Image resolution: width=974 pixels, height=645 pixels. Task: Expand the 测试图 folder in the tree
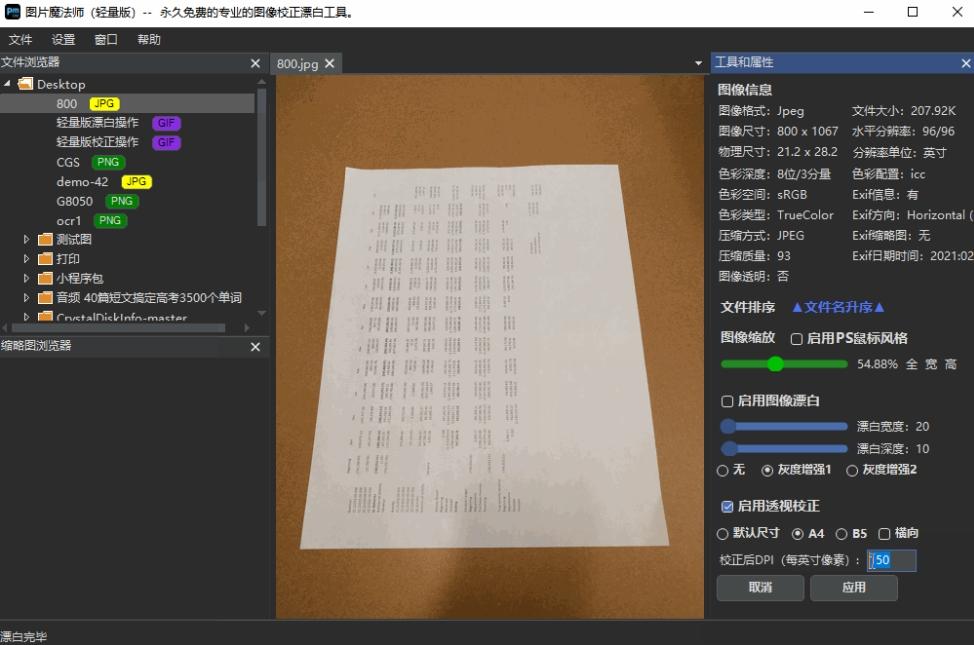(x=25, y=239)
